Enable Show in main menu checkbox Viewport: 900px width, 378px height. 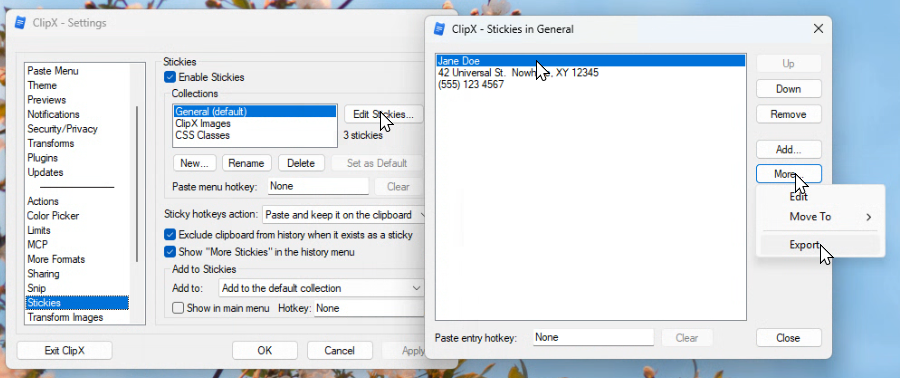click(x=178, y=308)
